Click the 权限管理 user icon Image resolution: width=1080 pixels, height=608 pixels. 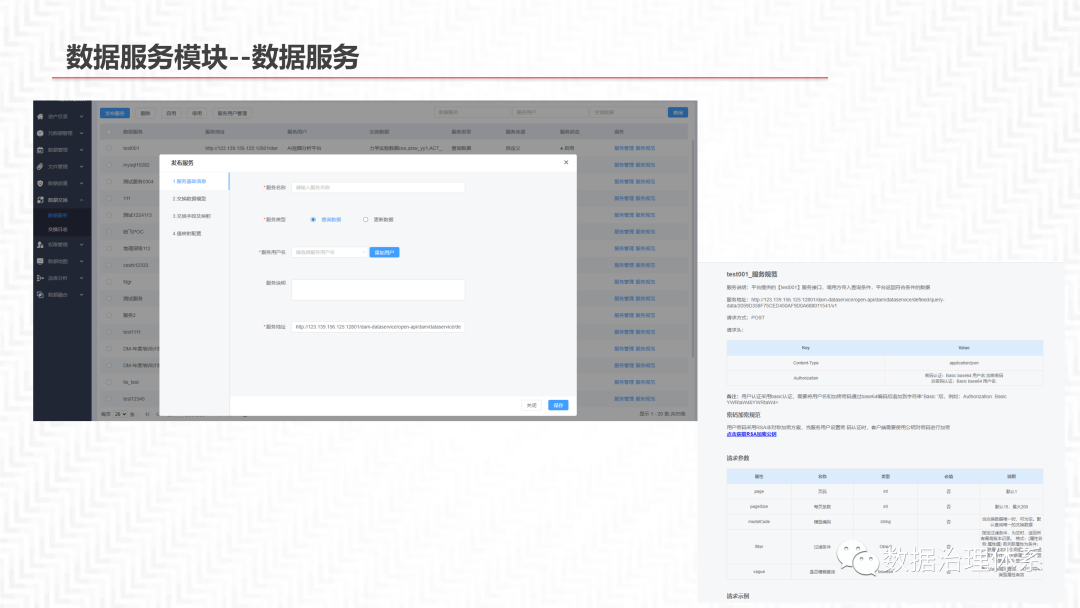click(40, 244)
